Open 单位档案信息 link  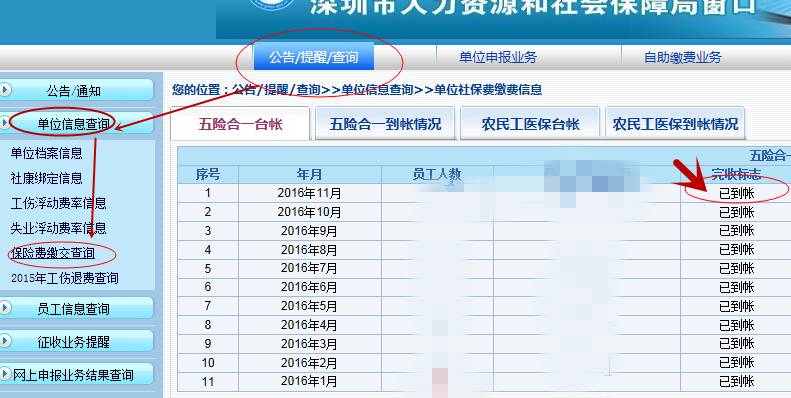[46, 153]
